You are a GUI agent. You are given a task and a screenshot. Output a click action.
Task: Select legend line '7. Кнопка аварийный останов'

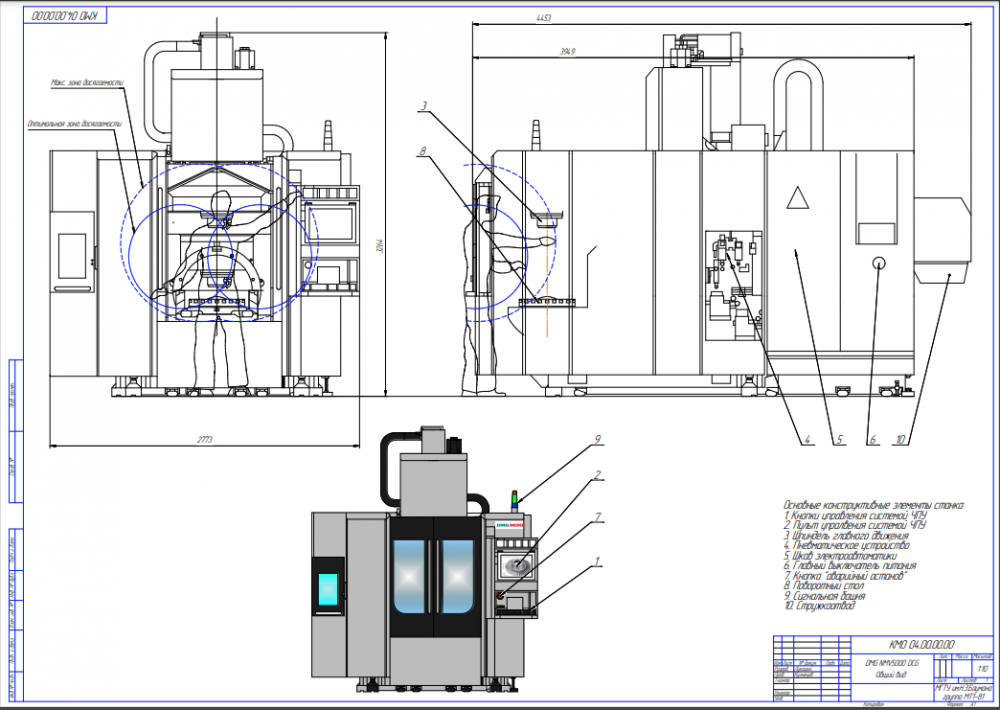coord(846,577)
